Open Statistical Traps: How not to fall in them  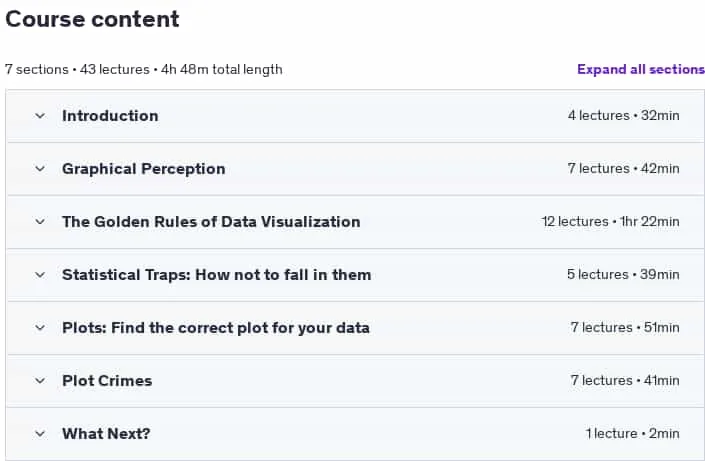[x=216, y=275]
